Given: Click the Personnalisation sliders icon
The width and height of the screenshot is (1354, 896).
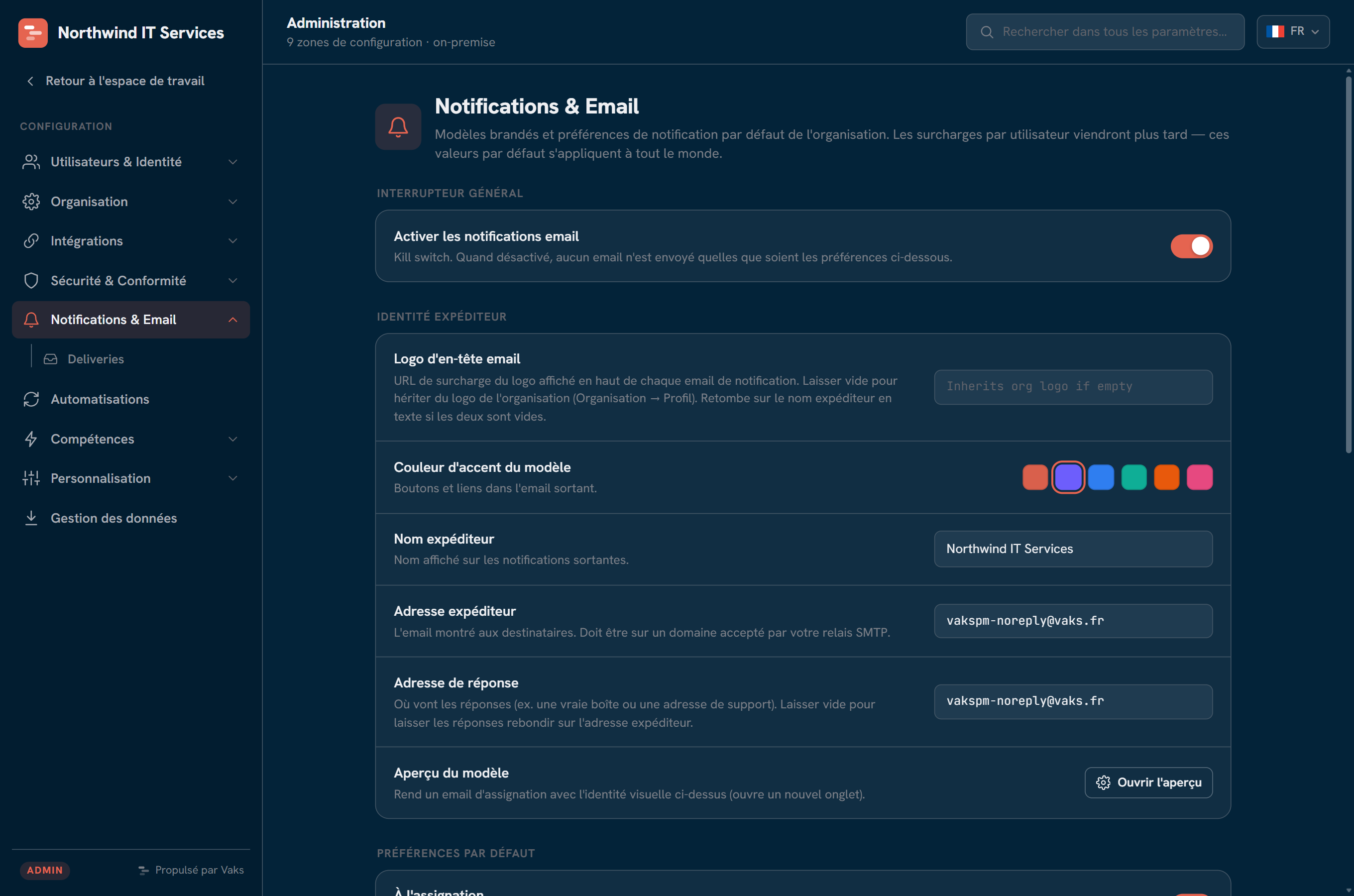Looking at the screenshot, I should (x=31, y=478).
